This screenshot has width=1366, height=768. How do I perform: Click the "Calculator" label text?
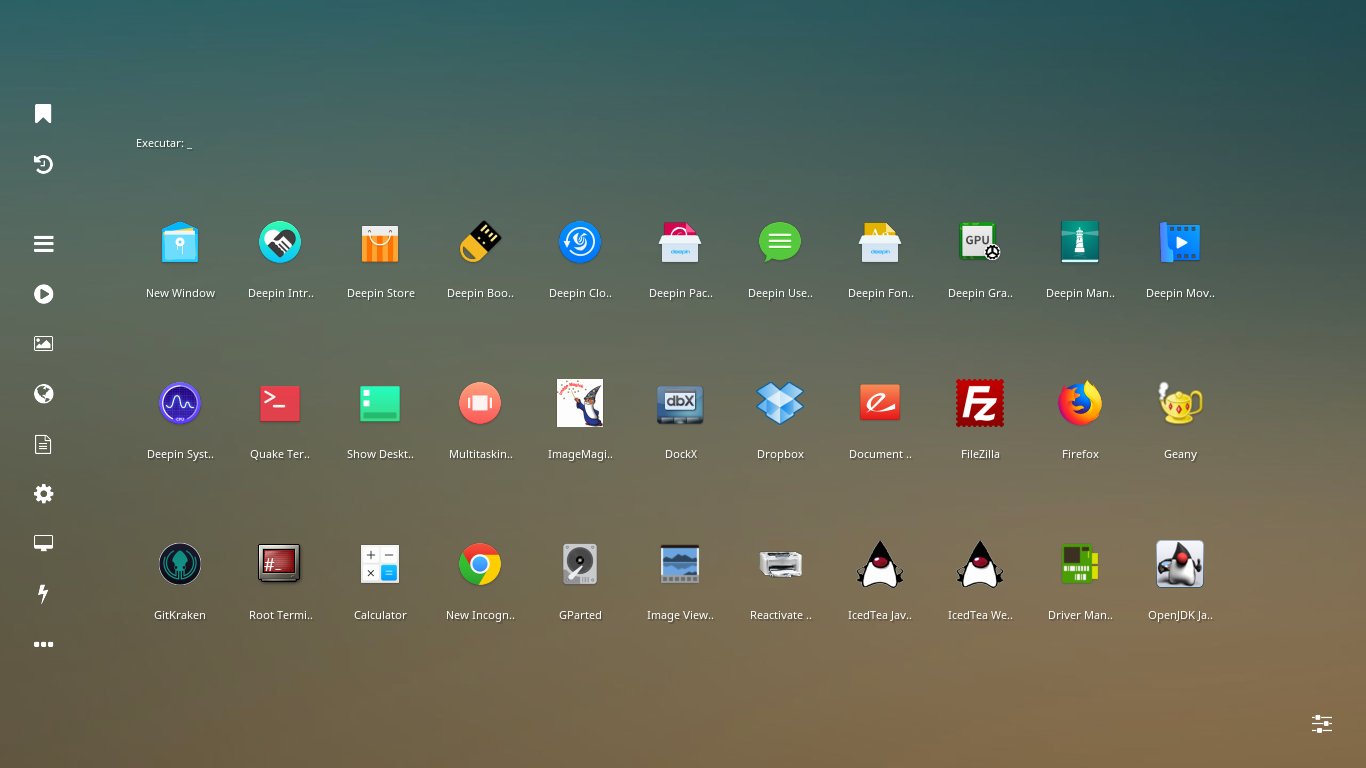(x=380, y=615)
